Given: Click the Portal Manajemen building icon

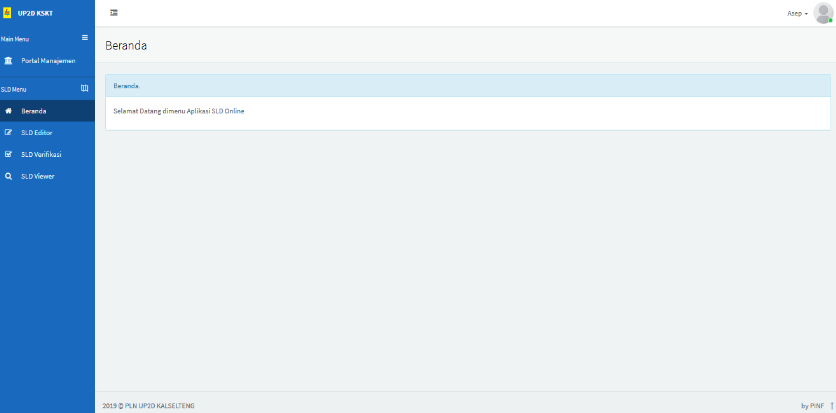Looking at the screenshot, I should pyautogui.click(x=8, y=61).
